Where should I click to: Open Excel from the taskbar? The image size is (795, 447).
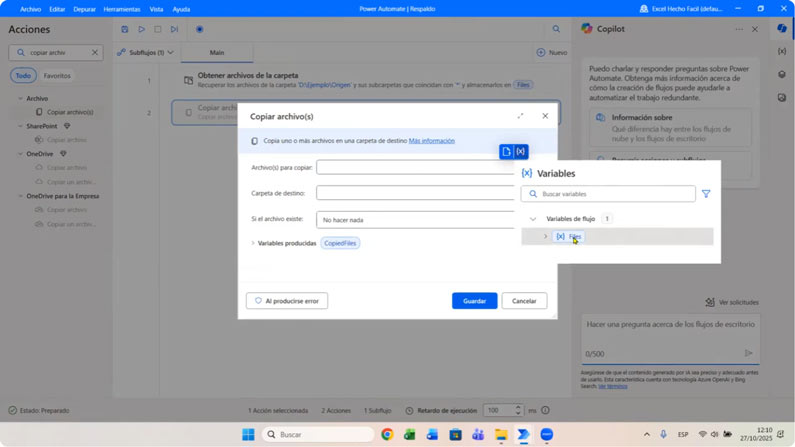410,434
